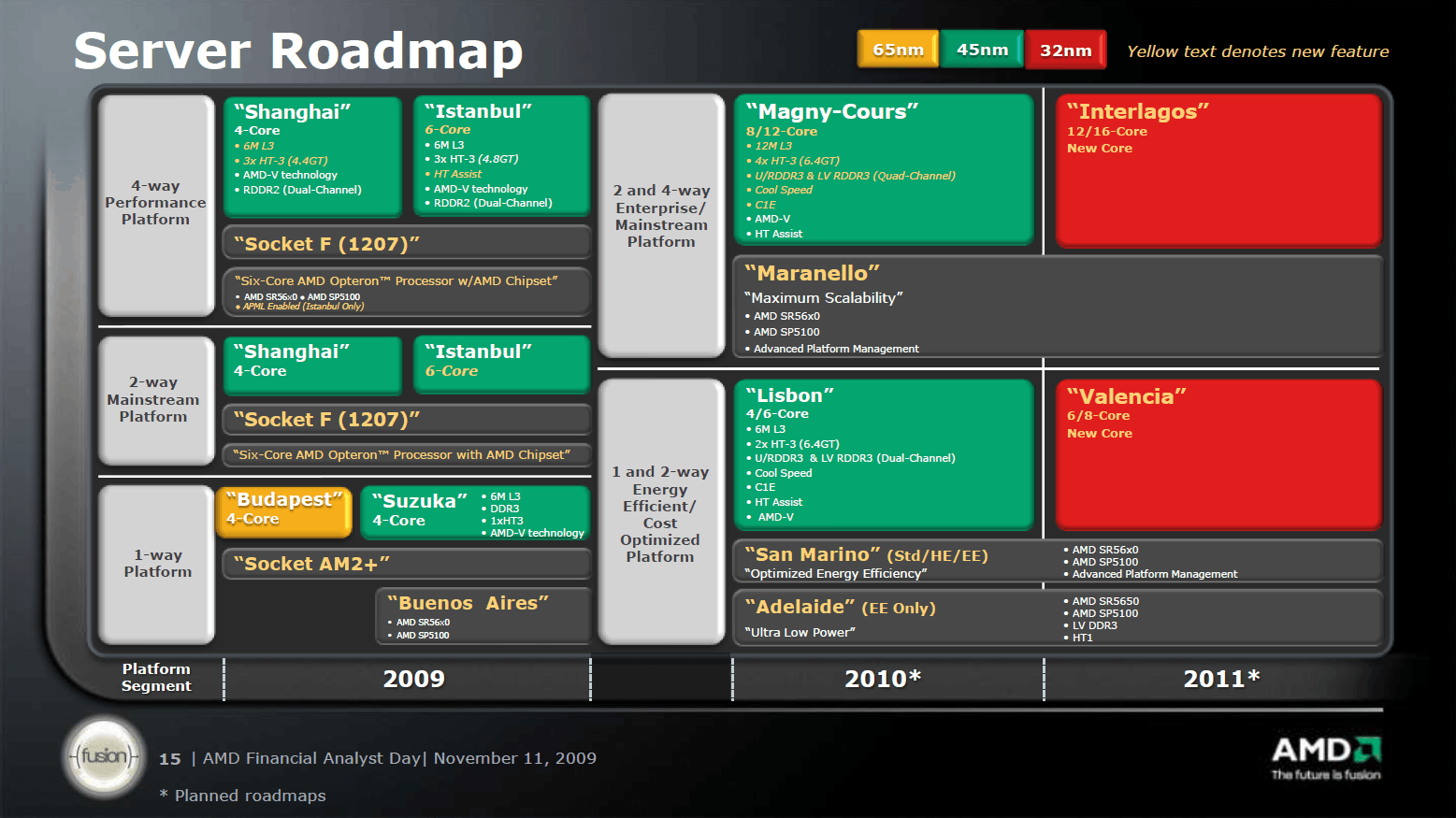Click the "Adelaide" heading
This screenshot has width=1456, height=818.
pos(800,607)
